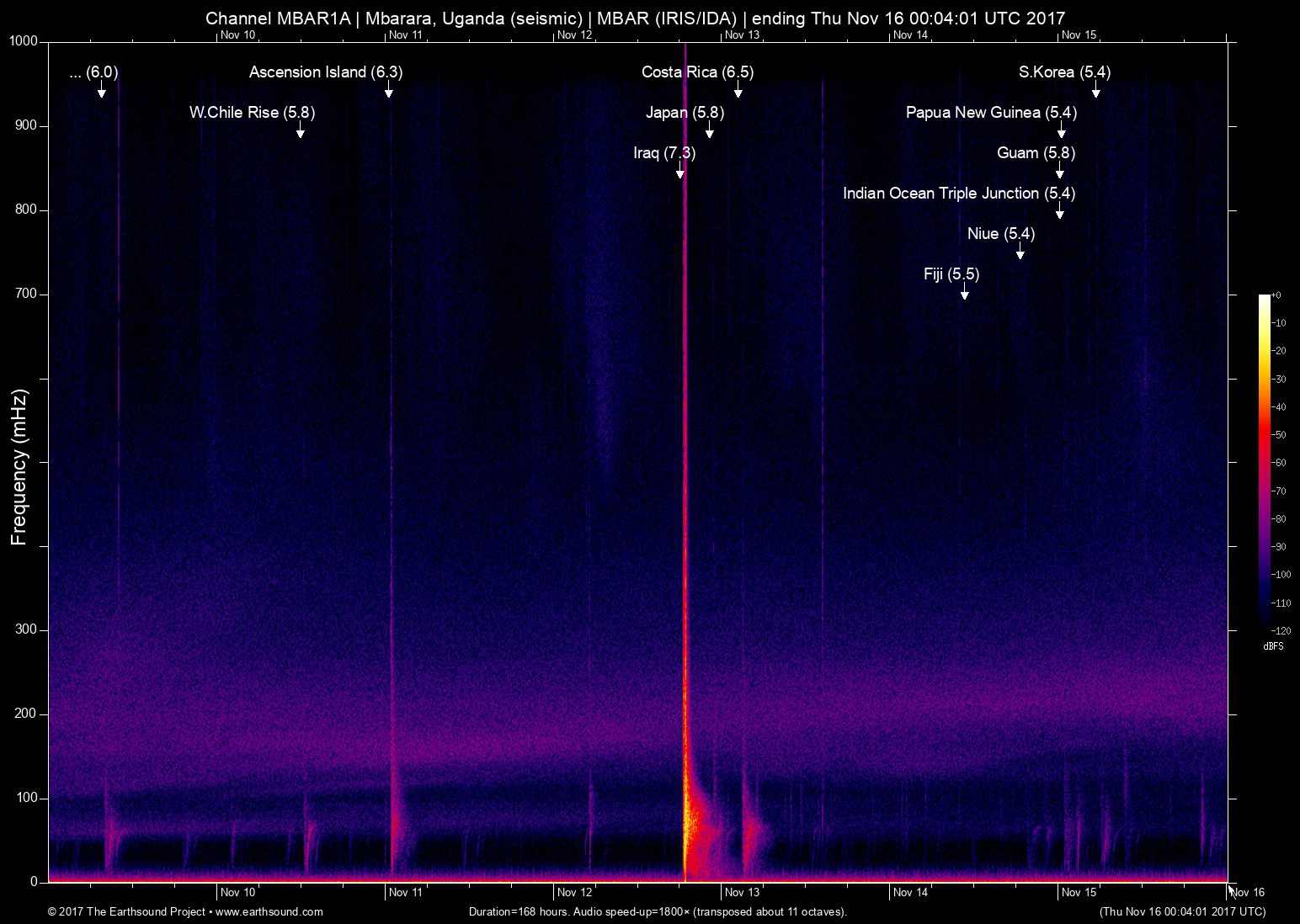1300x924 pixels.
Task: Click the Thu Nov 16 UTC timestamp
Action: point(1181,911)
